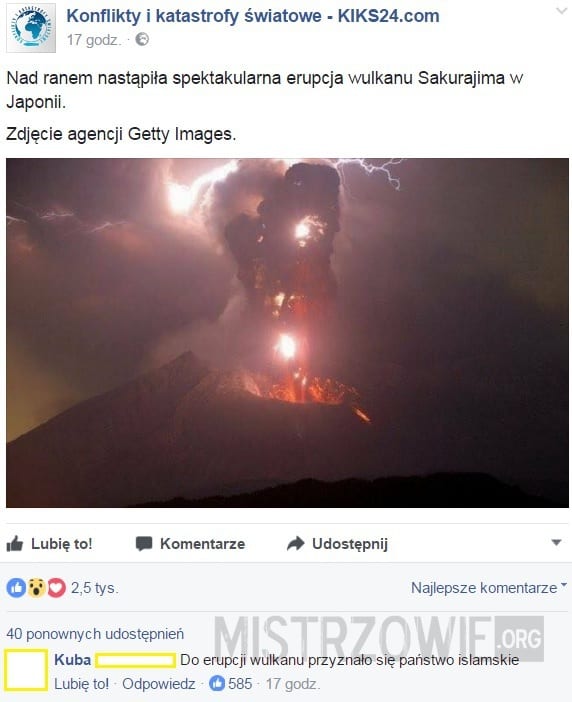Open Kuba's profile name link

pyautogui.click(x=73, y=660)
